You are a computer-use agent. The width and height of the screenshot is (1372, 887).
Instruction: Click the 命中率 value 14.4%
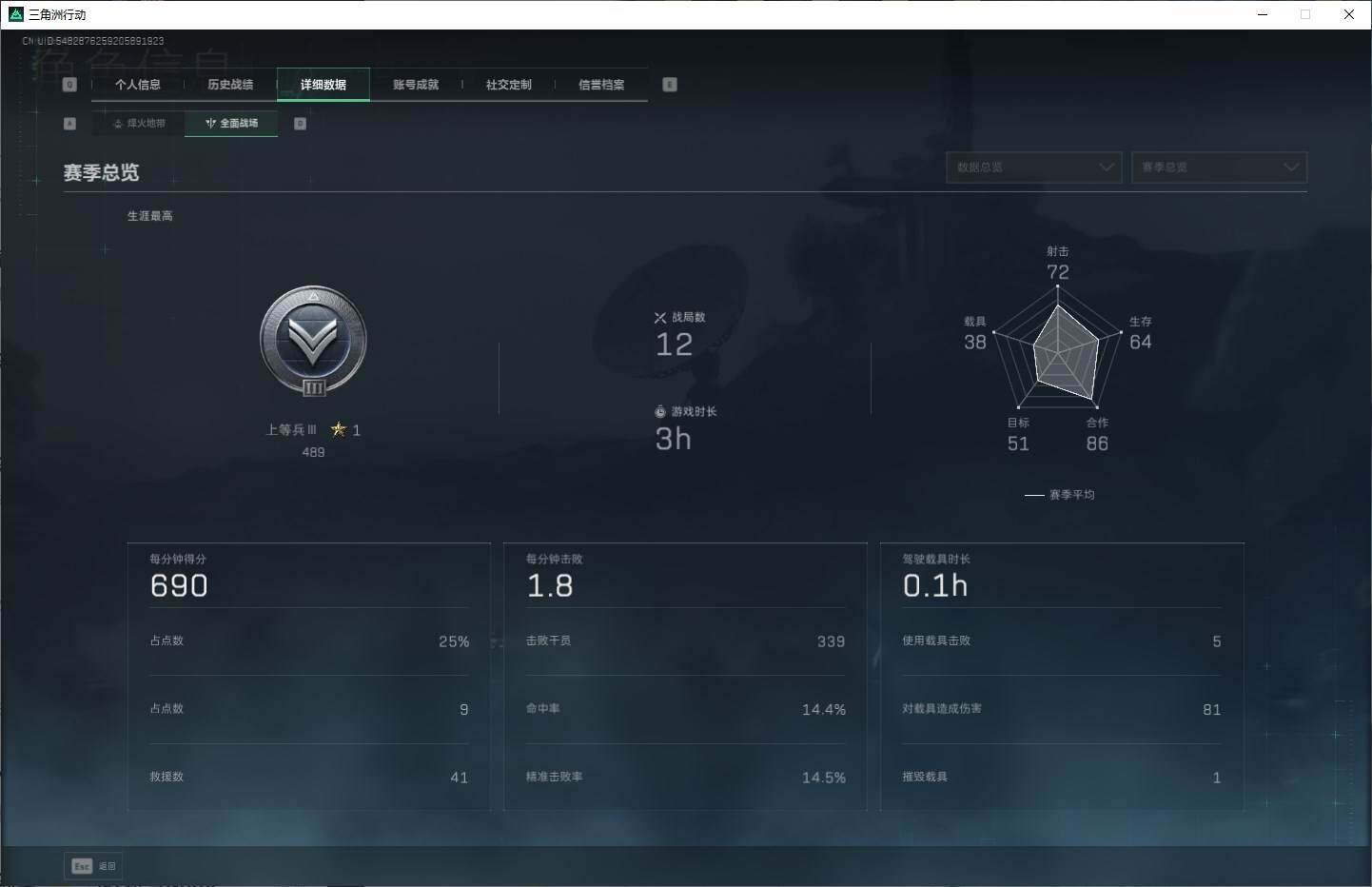pyautogui.click(x=824, y=709)
